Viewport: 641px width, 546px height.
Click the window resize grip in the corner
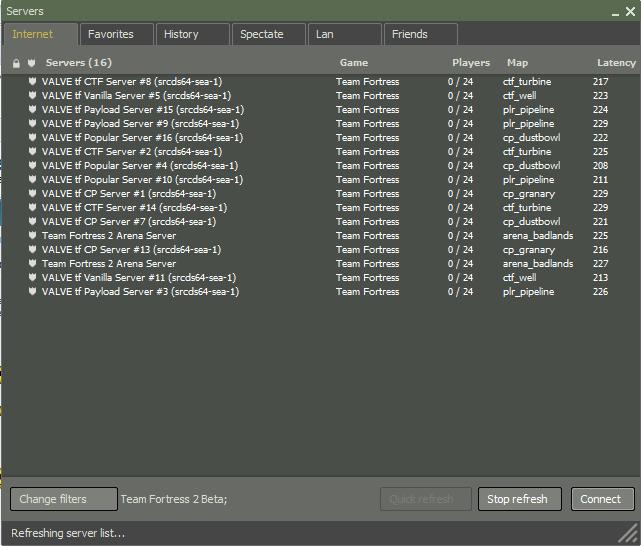pyautogui.click(x=628, y=533)
